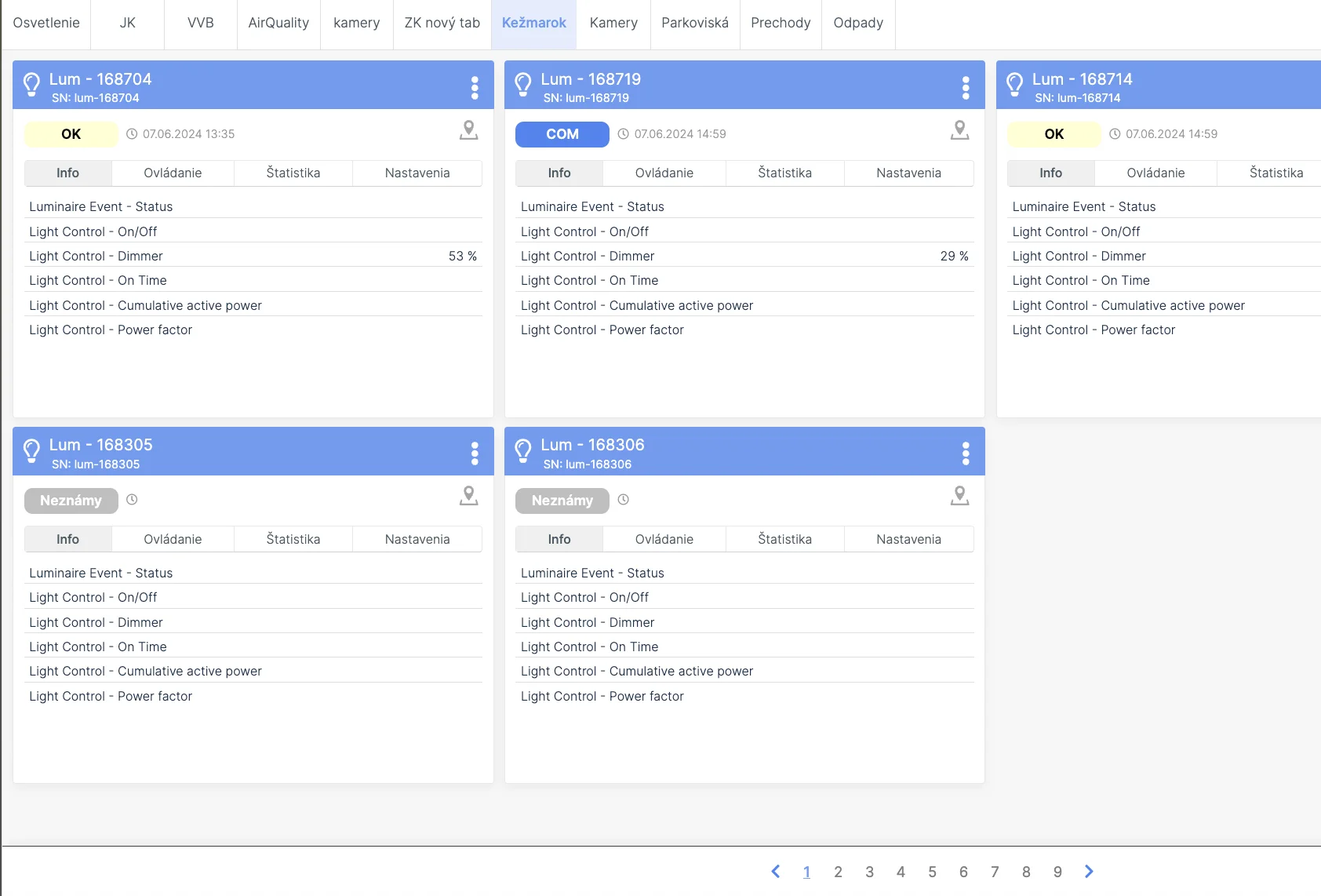This screenshot has width=1321, height=896.
Task: Select Ovládanie tab in Lum - 168704 card
Action: click(x=173, y=173)
